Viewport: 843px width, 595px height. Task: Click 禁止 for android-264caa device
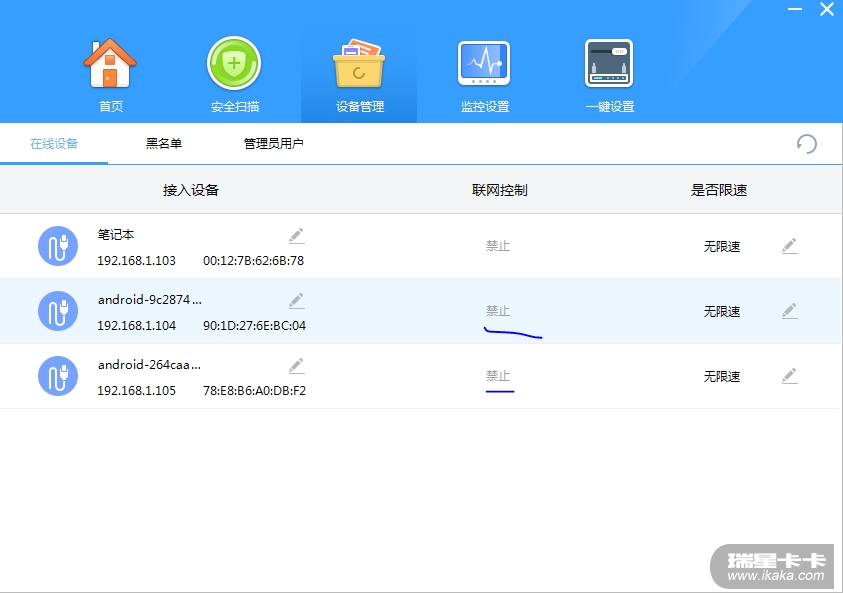[x=498, y=376]
